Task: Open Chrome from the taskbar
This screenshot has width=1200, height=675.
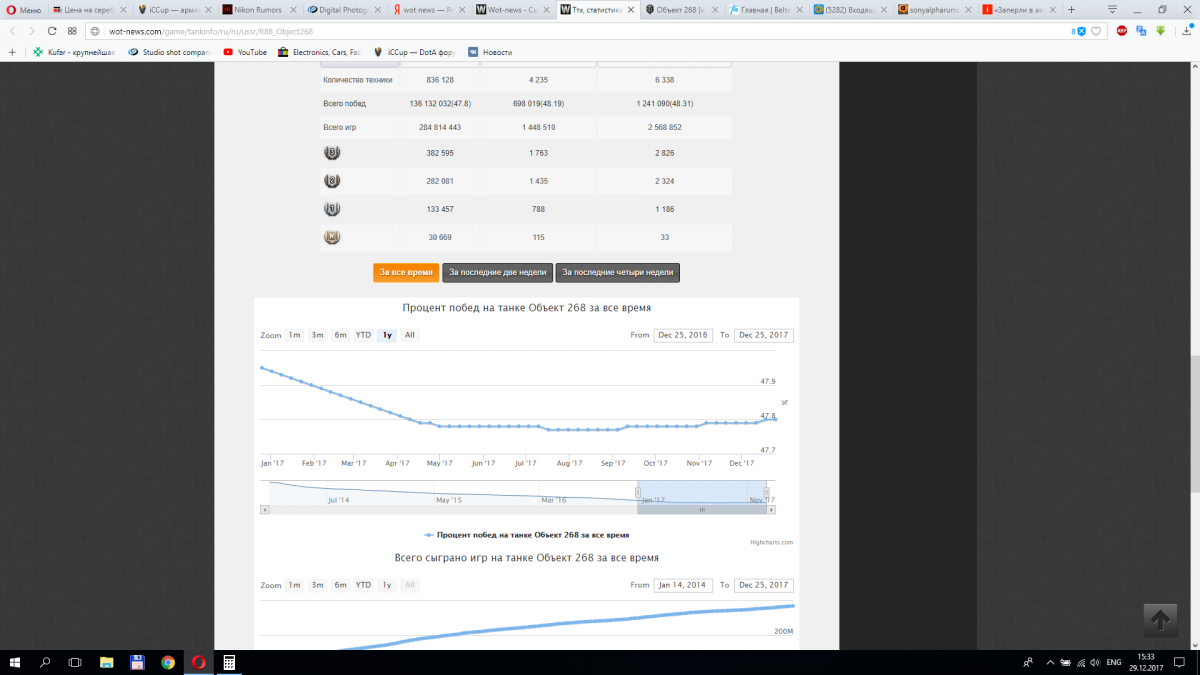Action: (x=167, y=662)
